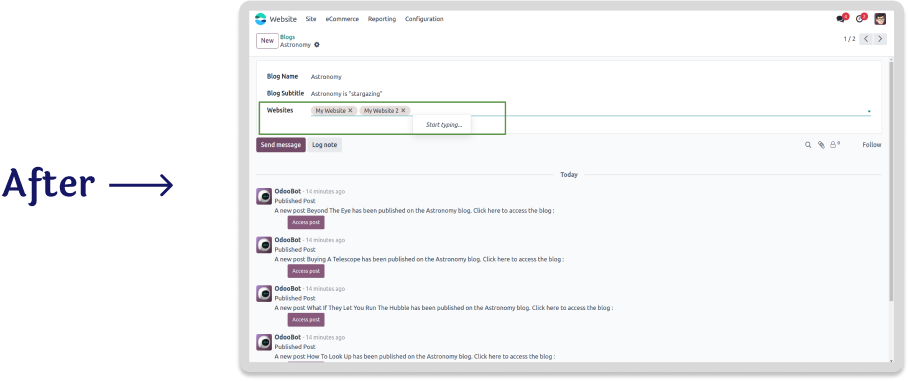Open the messages conversation icon
The width and height of the screenshot is (908, 381).
[840, 19]
